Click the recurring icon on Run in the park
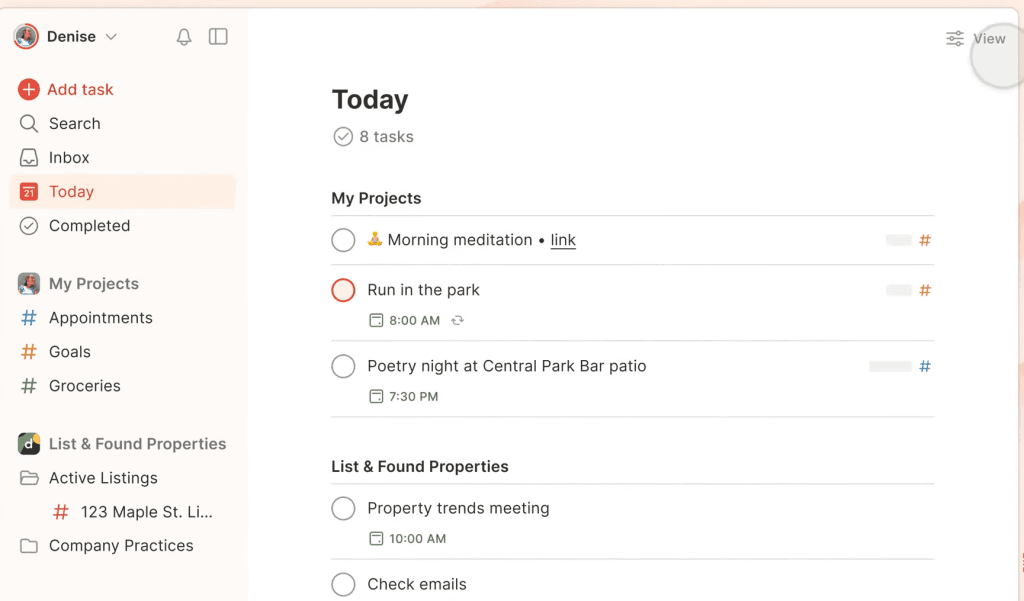The height and width of the screenshot is (601, 1024). [458, 321]
